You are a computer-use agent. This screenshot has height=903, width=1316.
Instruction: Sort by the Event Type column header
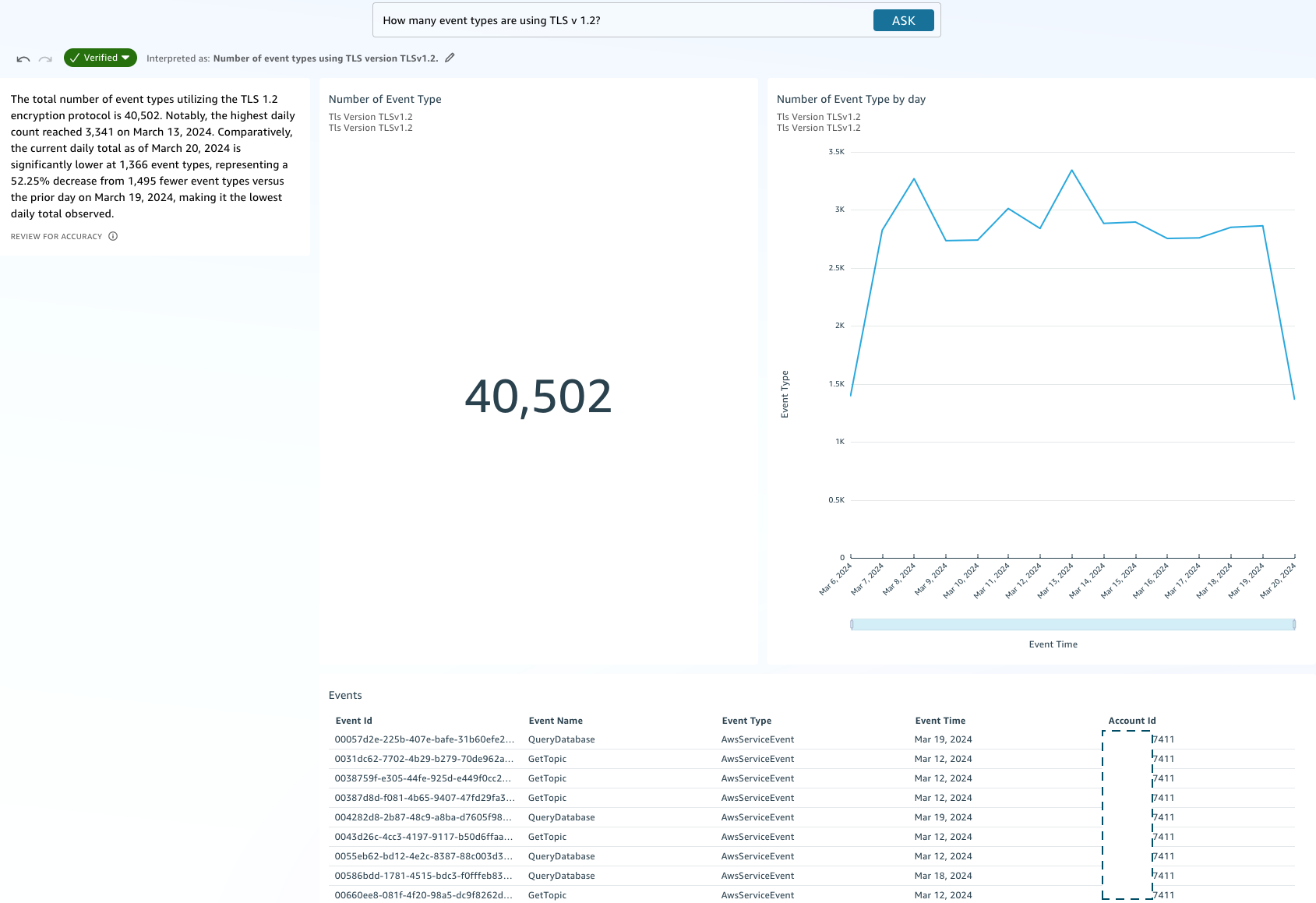(x=746, y=721)
